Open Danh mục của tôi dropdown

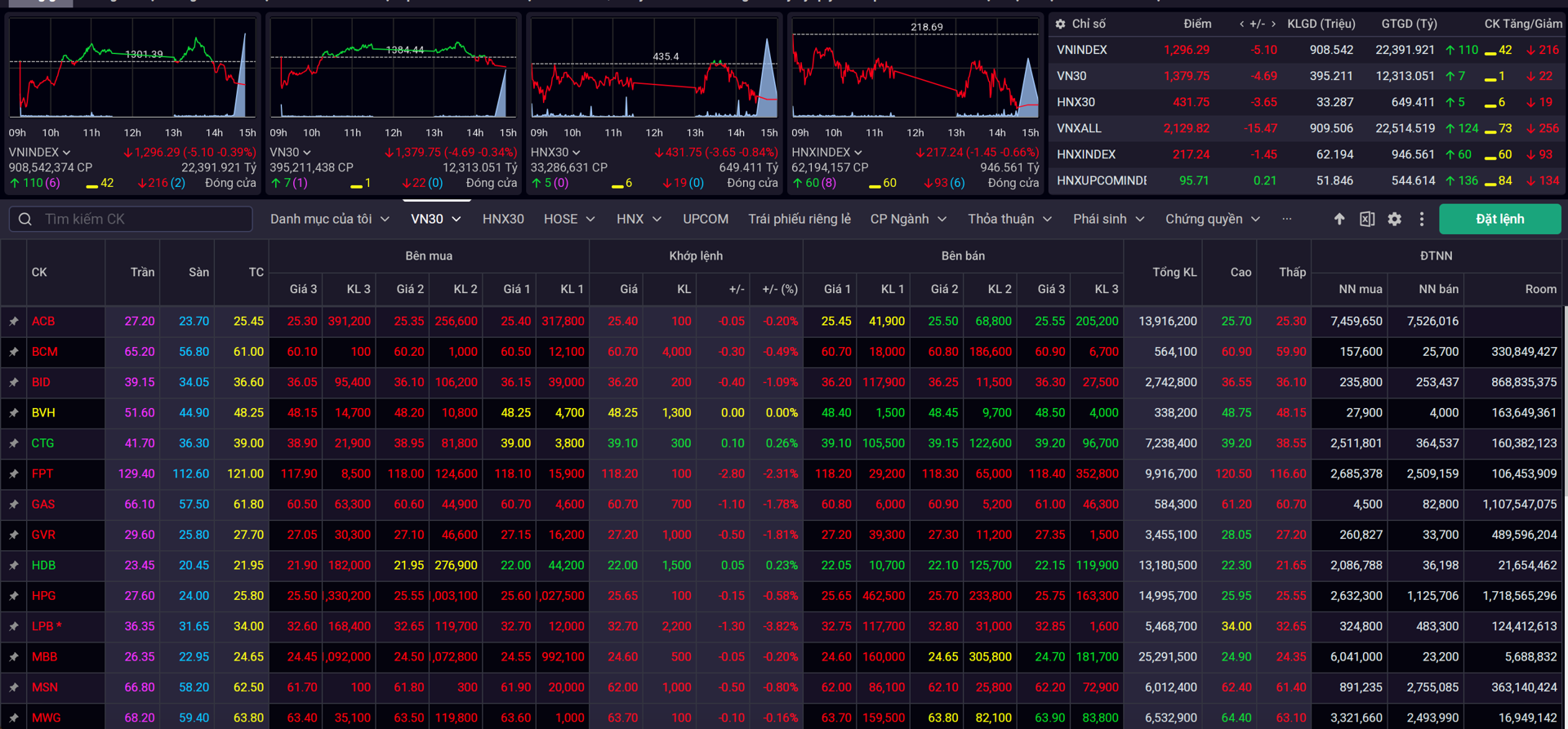click(330, 219)
